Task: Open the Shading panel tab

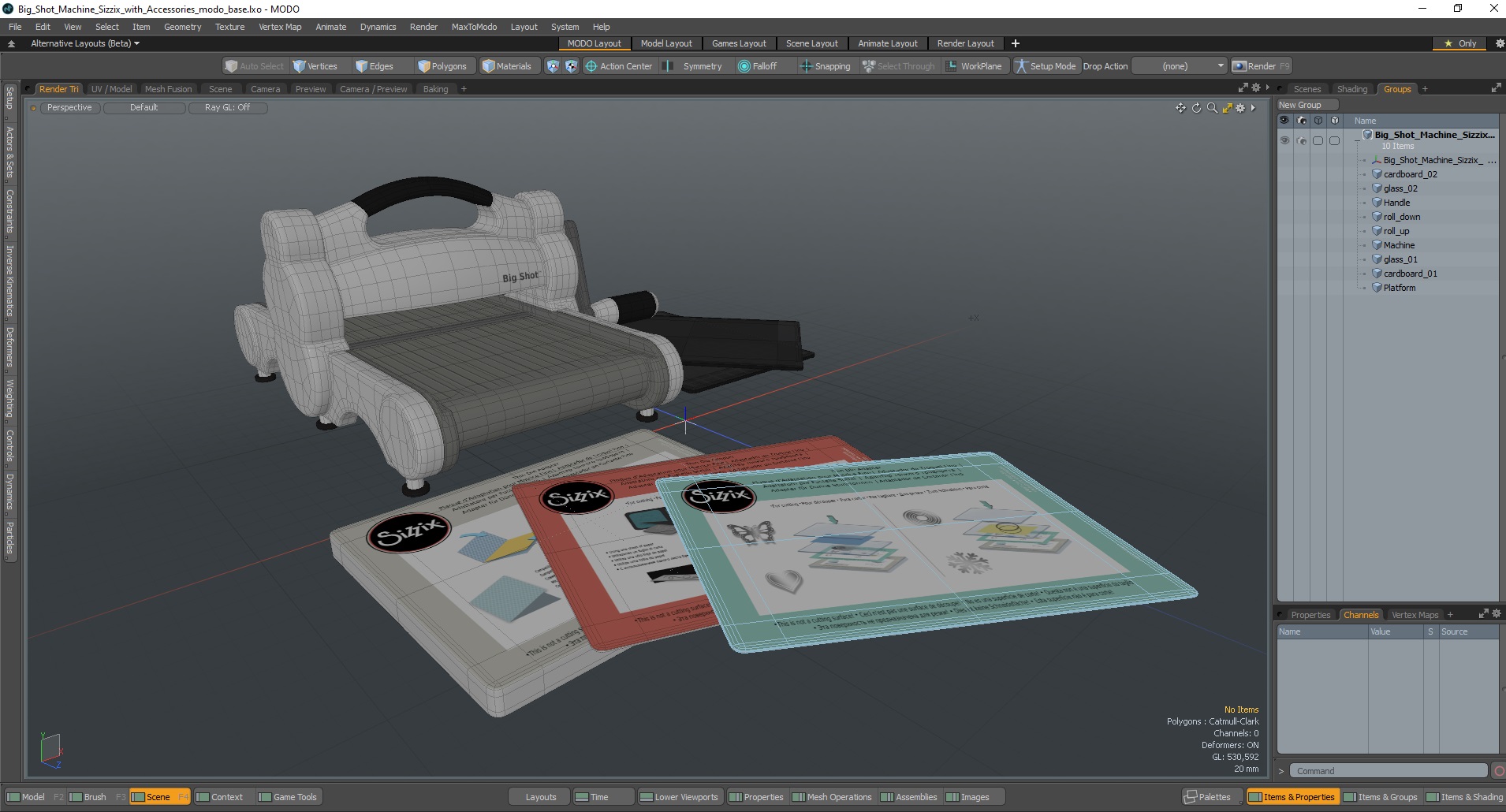Action: [x=1351, y=89]
